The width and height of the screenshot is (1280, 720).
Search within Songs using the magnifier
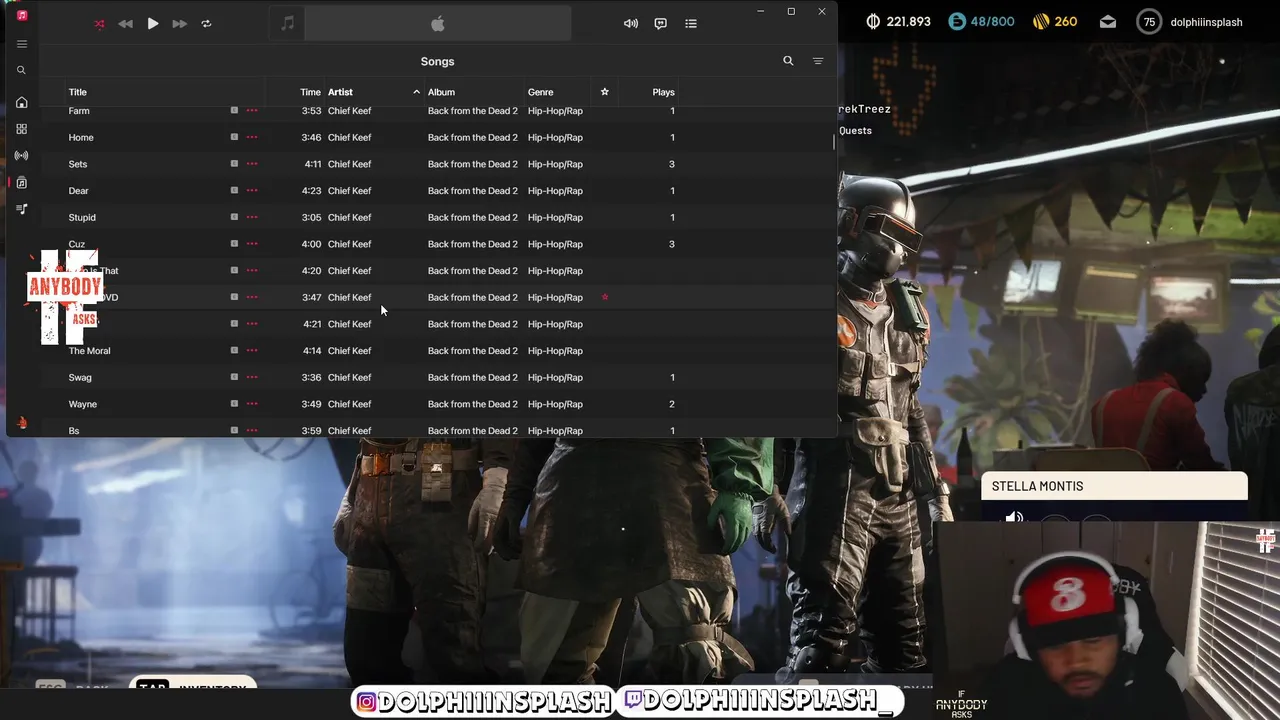coord(788,61)
